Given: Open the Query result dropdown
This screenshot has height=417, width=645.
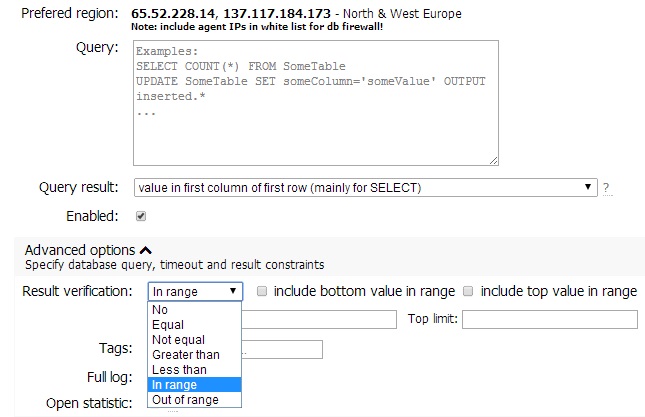Looking at the screenshot, I should 365,187.
